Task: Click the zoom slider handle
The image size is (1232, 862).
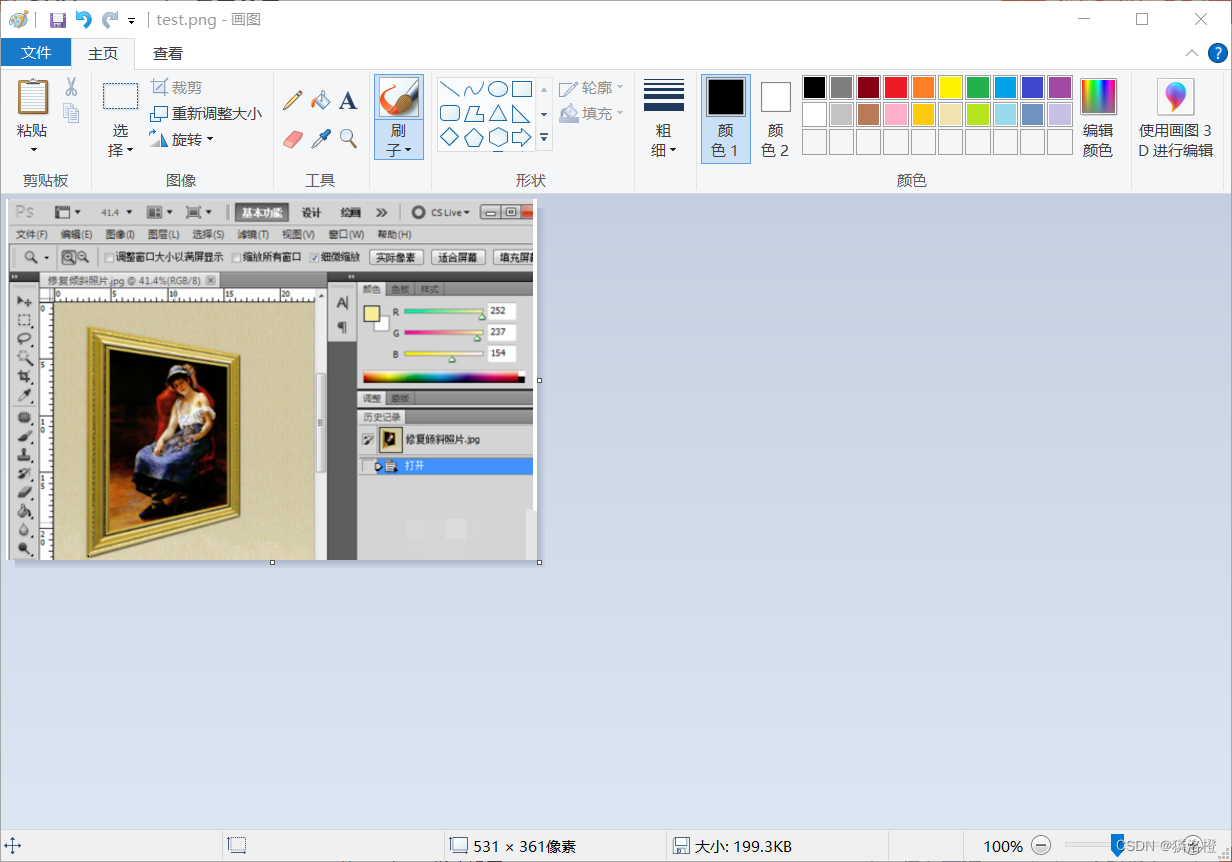Action: (1117, 846)
